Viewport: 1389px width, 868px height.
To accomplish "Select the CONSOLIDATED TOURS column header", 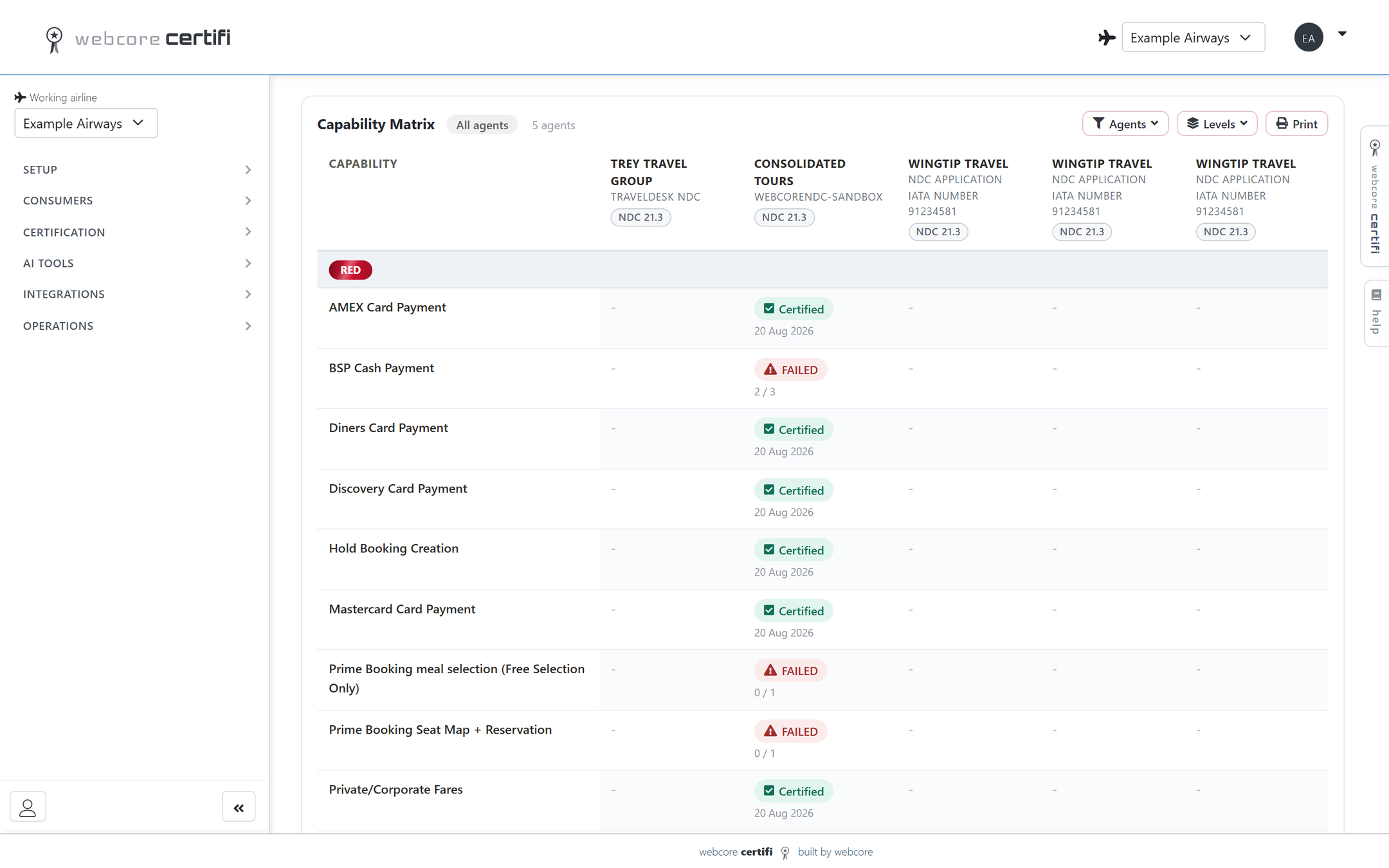I will 800,172.
